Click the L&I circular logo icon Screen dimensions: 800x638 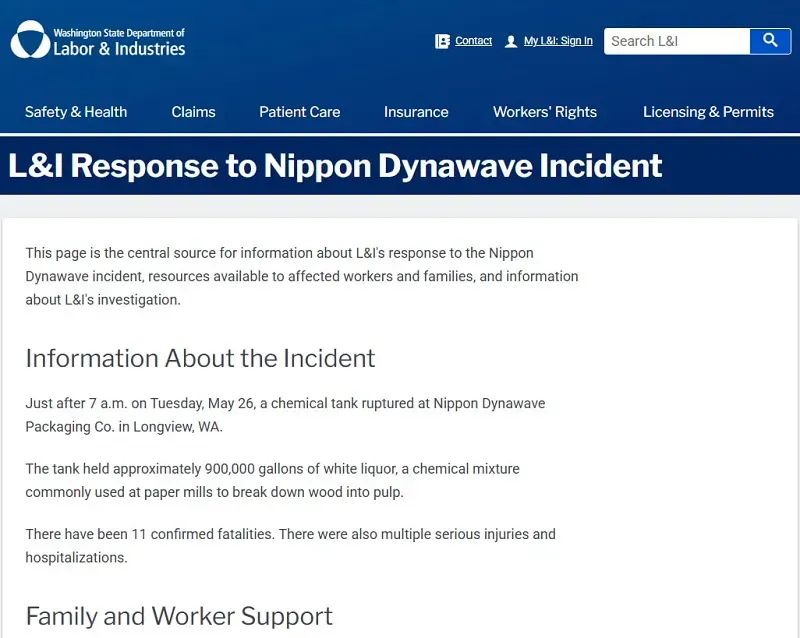[30, 39]
